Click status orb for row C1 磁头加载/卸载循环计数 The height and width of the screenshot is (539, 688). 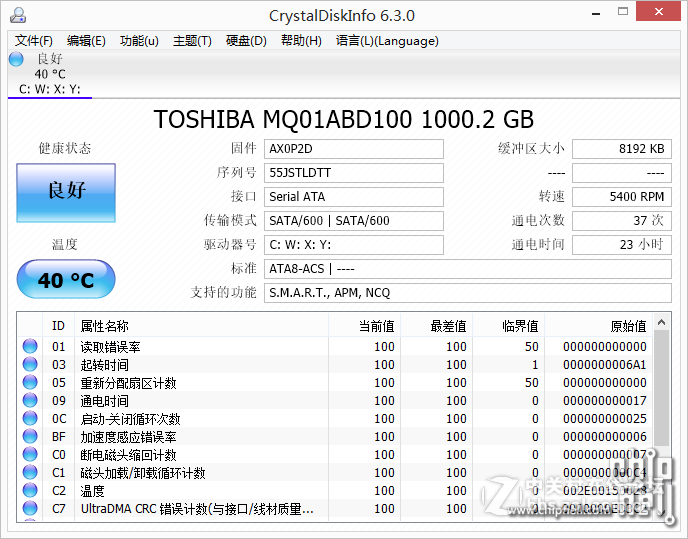pos(30,472)
